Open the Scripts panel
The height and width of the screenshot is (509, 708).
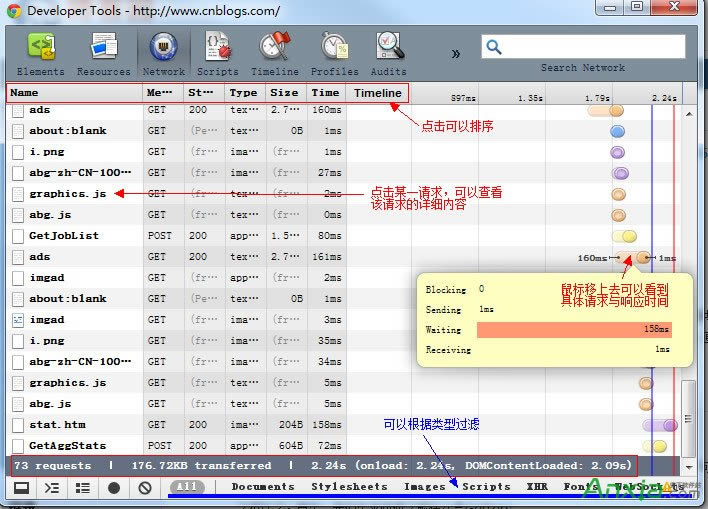pyautogui.click(x=218, y=54)
